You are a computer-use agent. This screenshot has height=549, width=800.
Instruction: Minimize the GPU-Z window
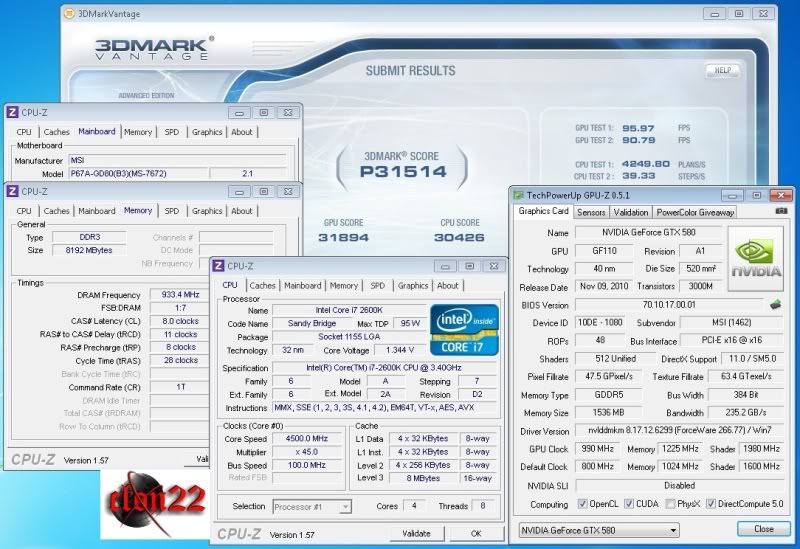(x=732, y=195)
